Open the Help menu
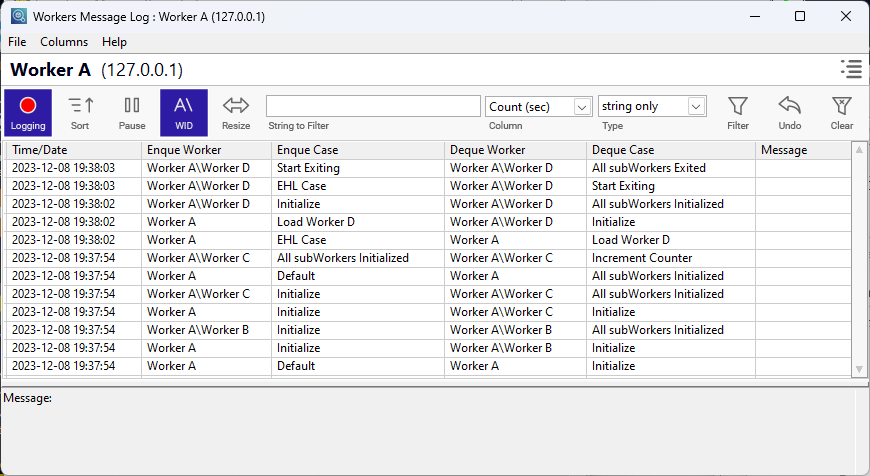 tap(114, 42)
